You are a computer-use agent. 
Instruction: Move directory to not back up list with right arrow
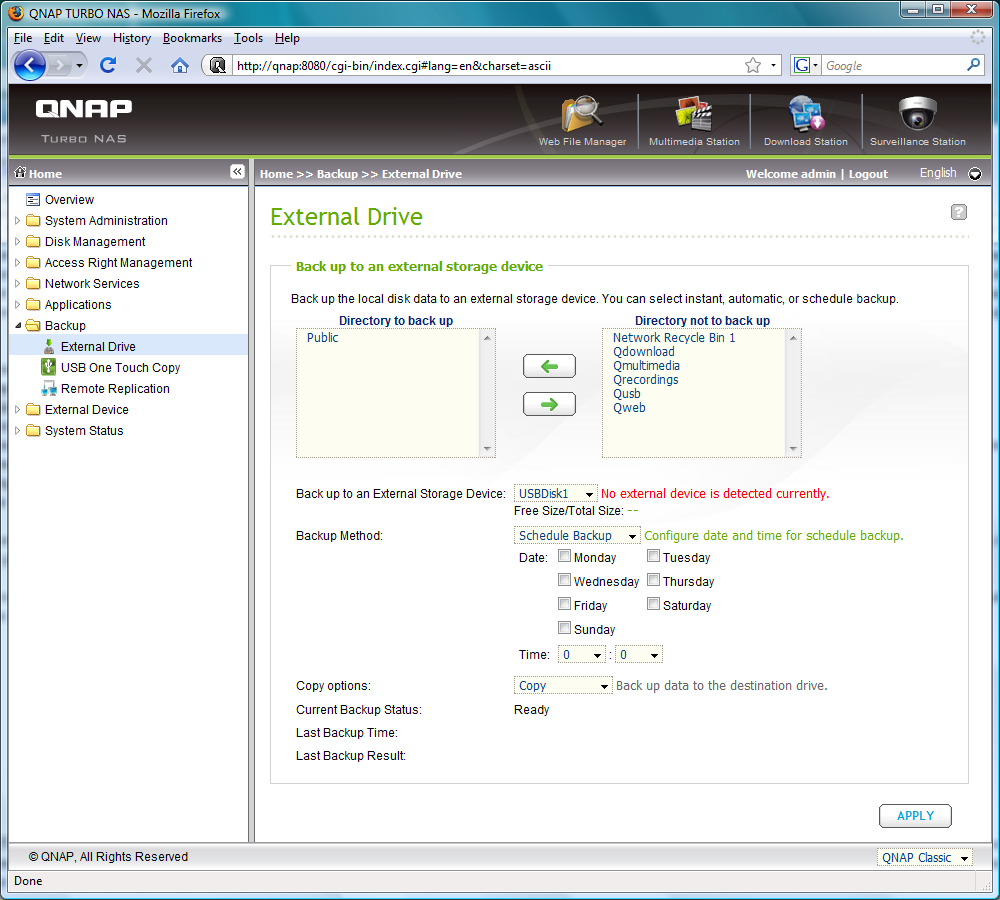point(549,404)
